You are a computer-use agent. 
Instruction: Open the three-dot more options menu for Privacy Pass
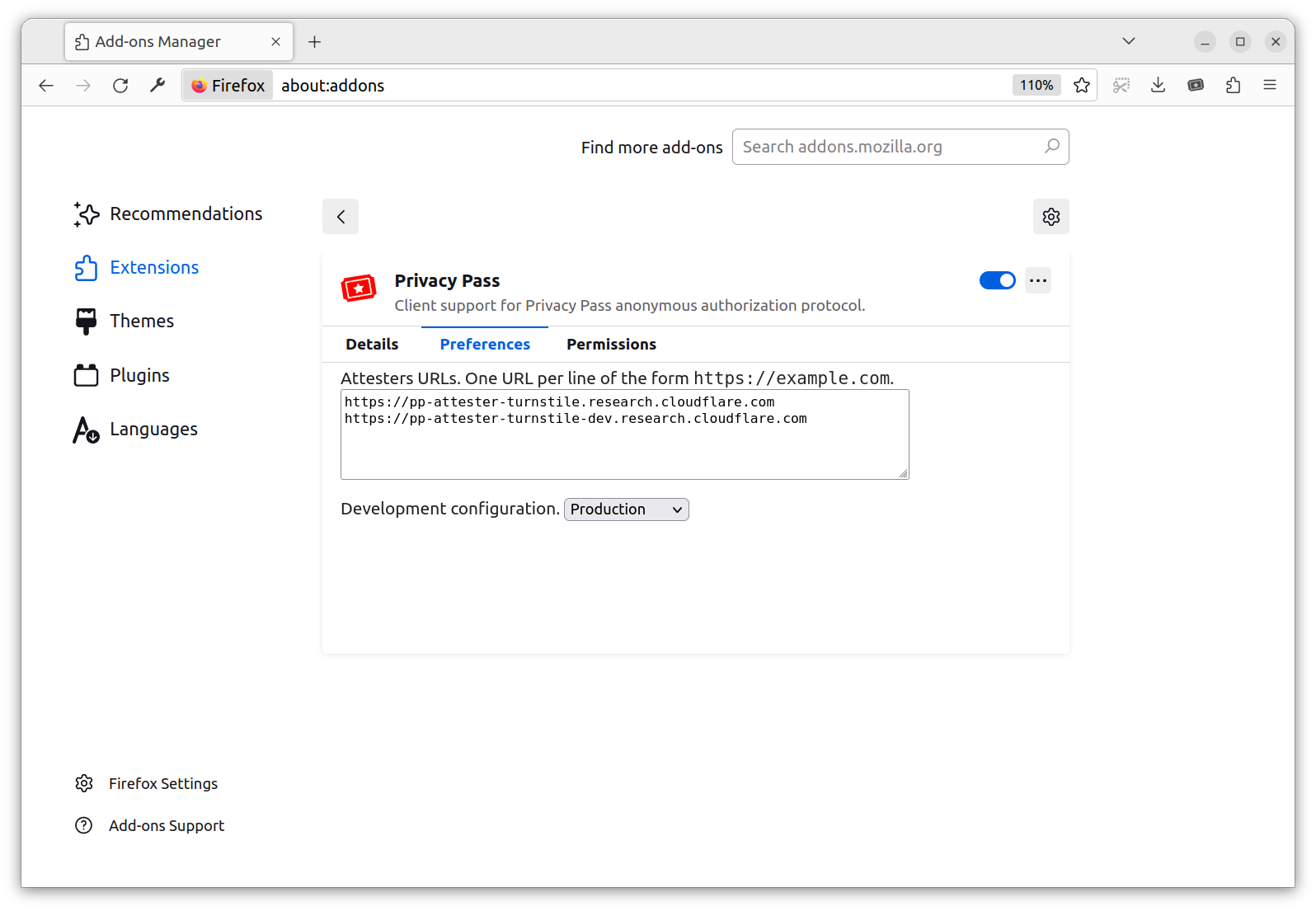[x=1038, y=280]
